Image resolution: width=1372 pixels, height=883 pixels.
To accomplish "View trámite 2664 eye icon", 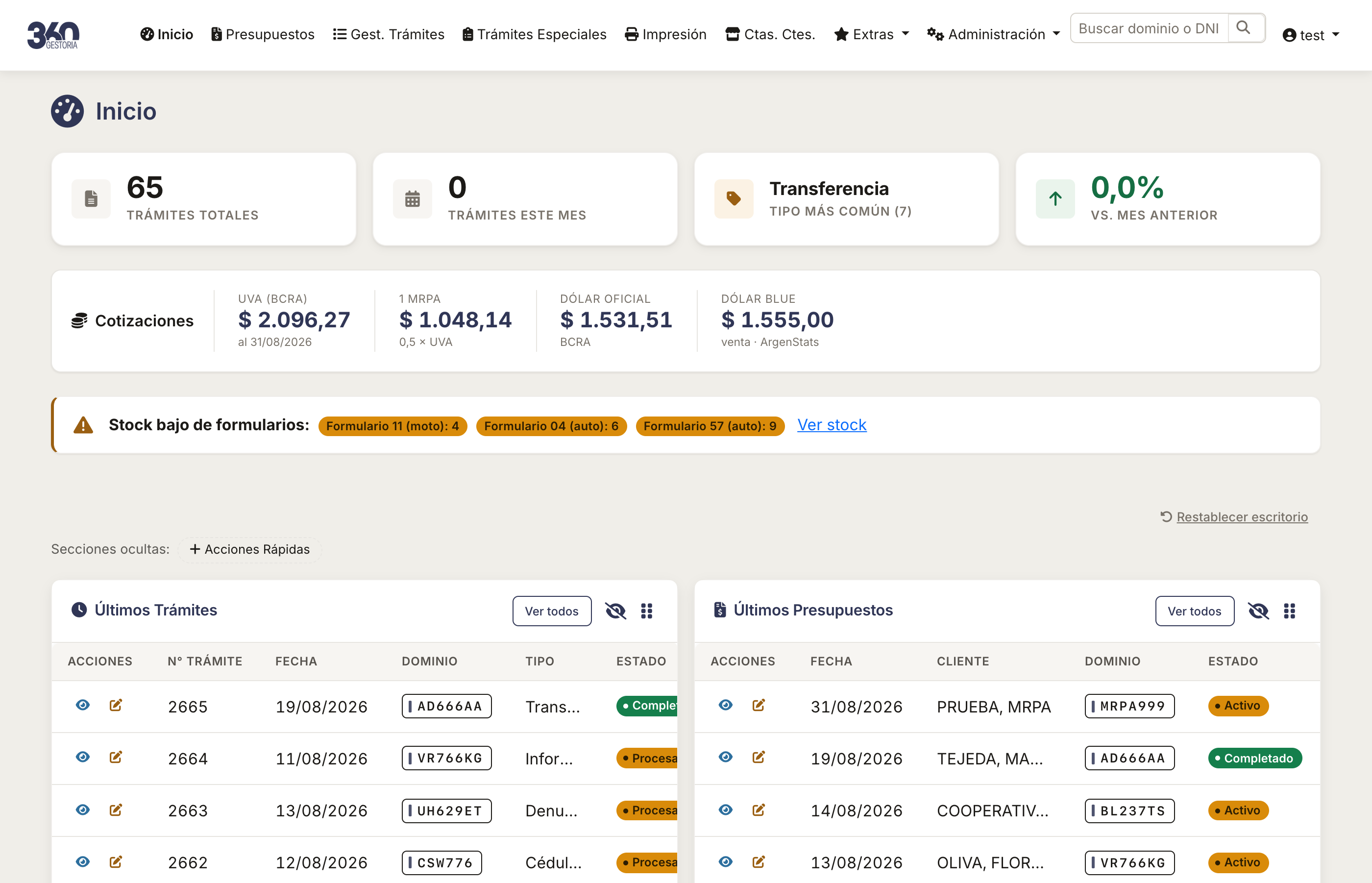I will pos(82,757).
